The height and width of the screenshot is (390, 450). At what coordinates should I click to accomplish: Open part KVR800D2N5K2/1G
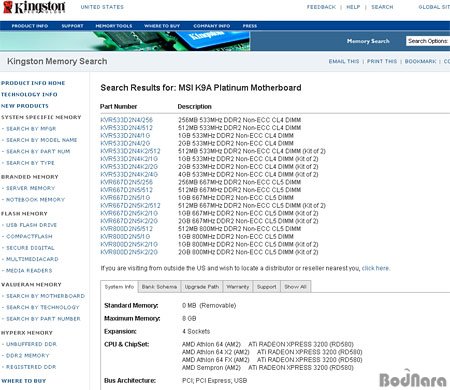click(129, 244)
